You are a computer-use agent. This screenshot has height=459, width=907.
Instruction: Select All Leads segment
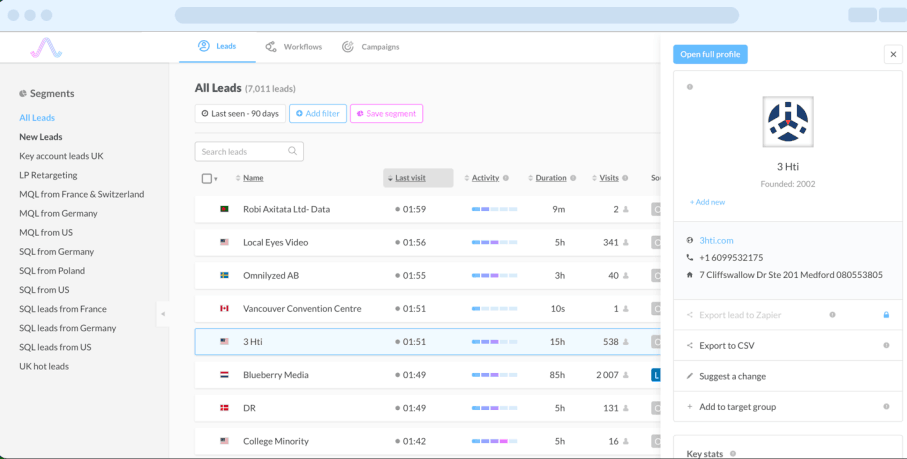click(37, 118)
